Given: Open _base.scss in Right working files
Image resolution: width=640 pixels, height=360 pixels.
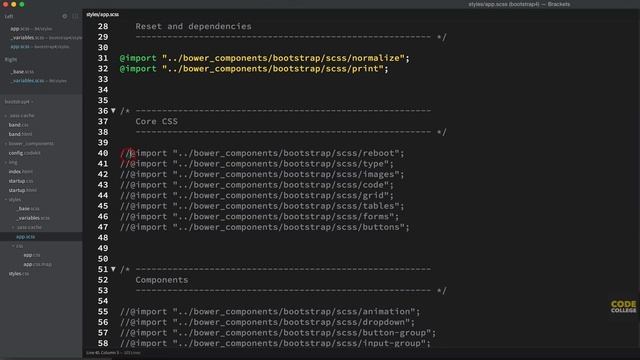Looking at the screenshot, I should click(22, 71).
